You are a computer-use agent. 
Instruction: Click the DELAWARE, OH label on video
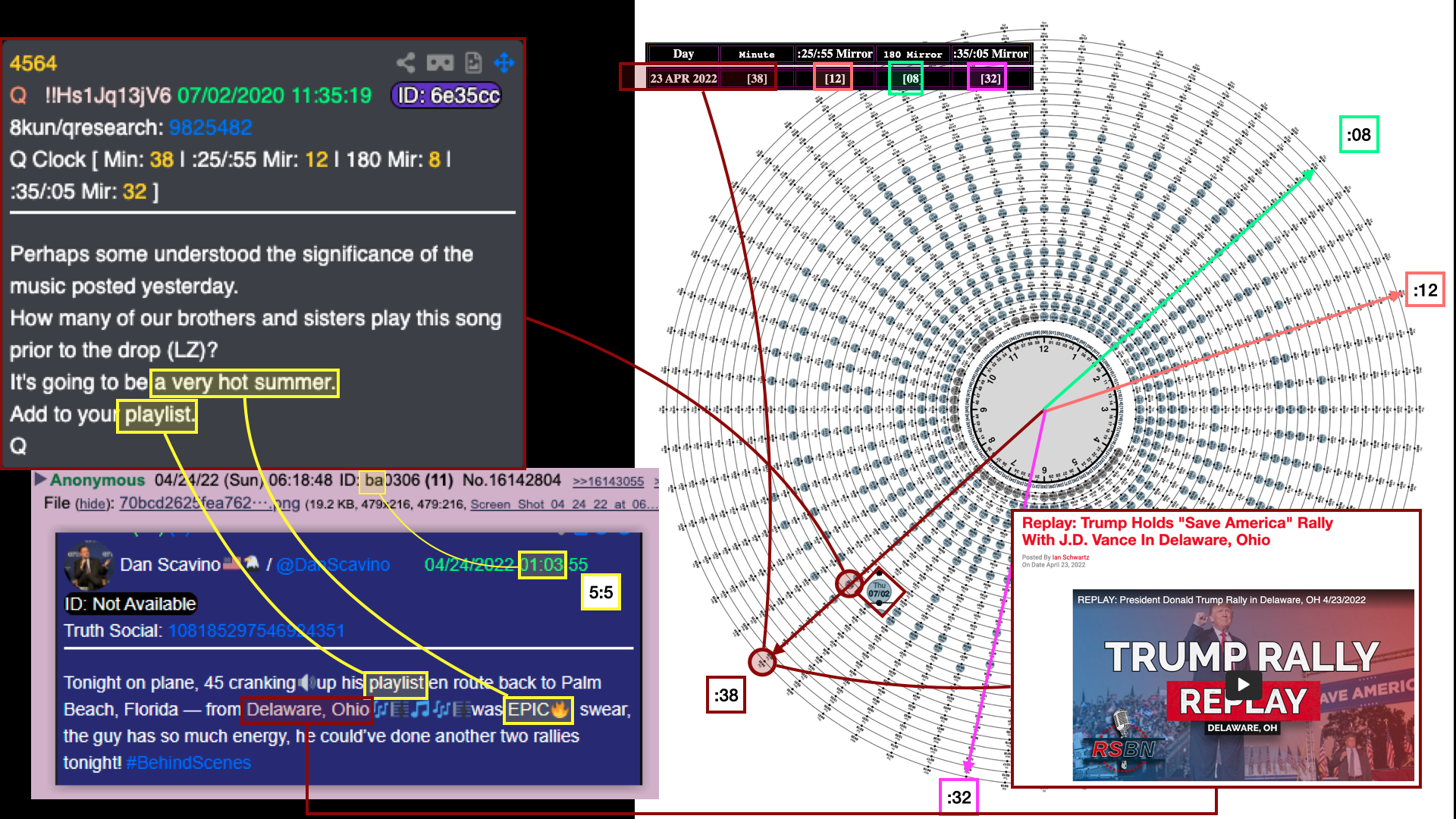point(1242,728)
